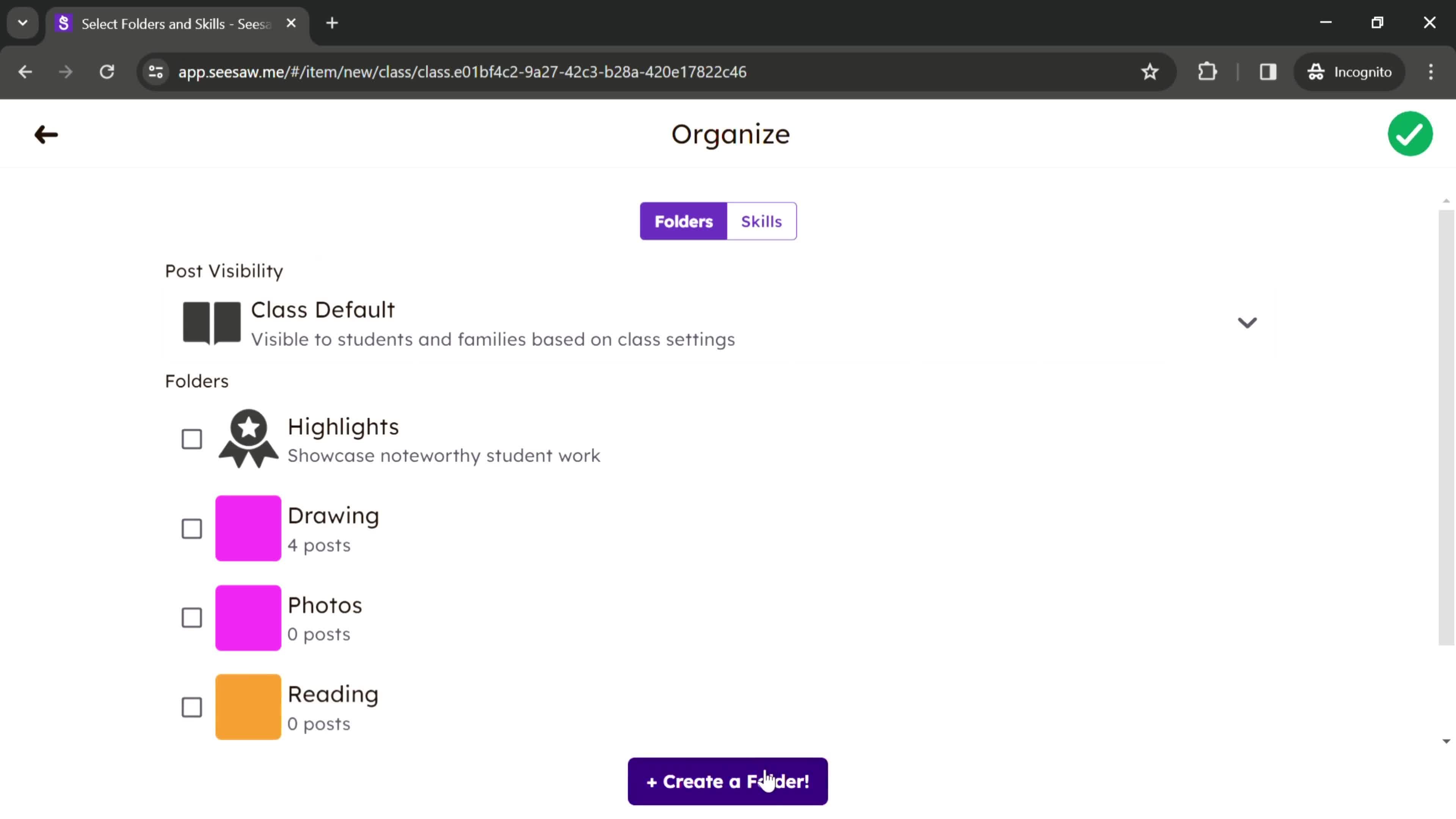Toggle the Highlights folder checkbox
This screenshot has height=819, width=1456.
[191, 438]
